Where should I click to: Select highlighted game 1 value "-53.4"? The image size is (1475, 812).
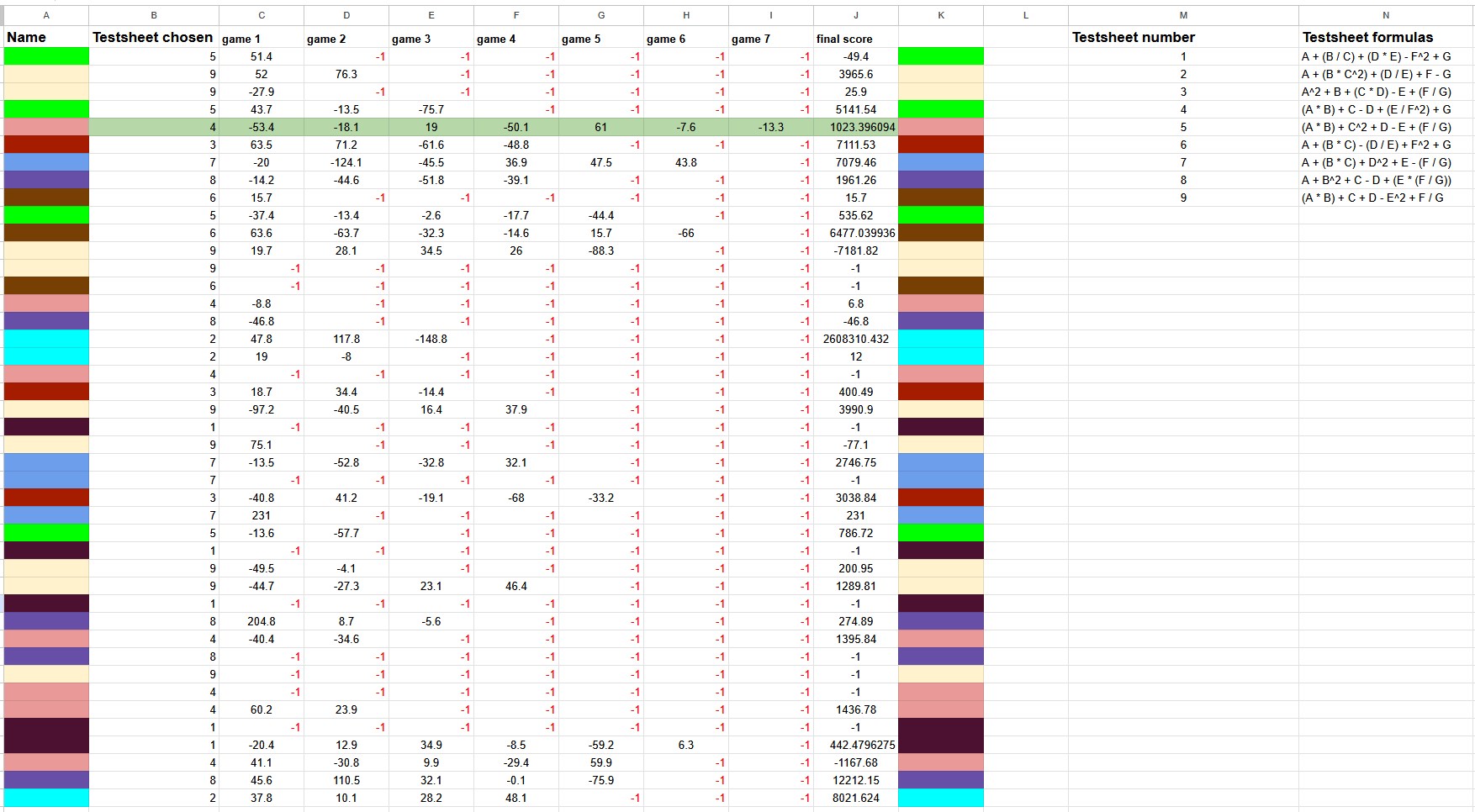tap(262, 127)
